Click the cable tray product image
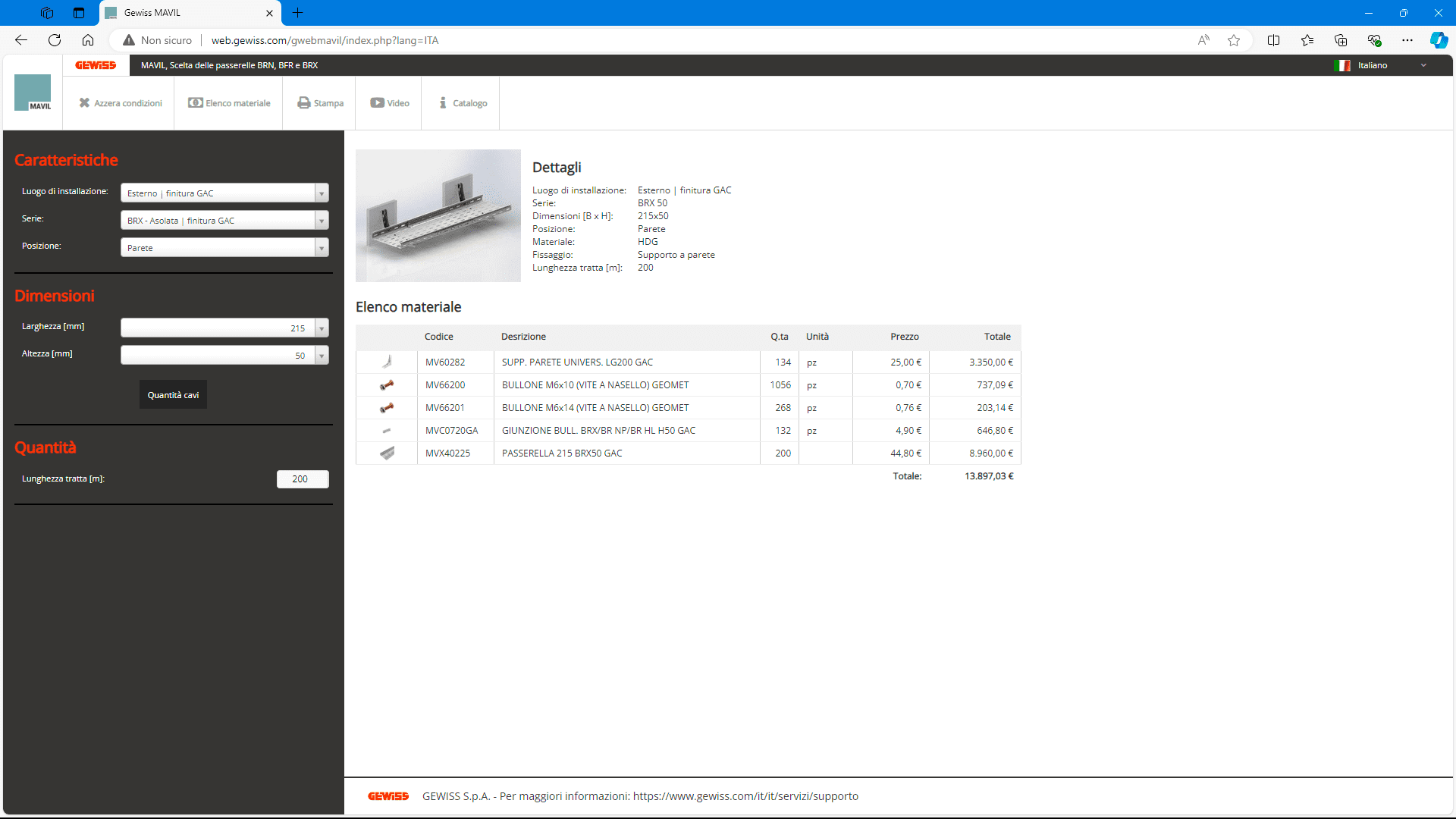The height and width of the screenshot is (819, 1456). tap(438, 215)
